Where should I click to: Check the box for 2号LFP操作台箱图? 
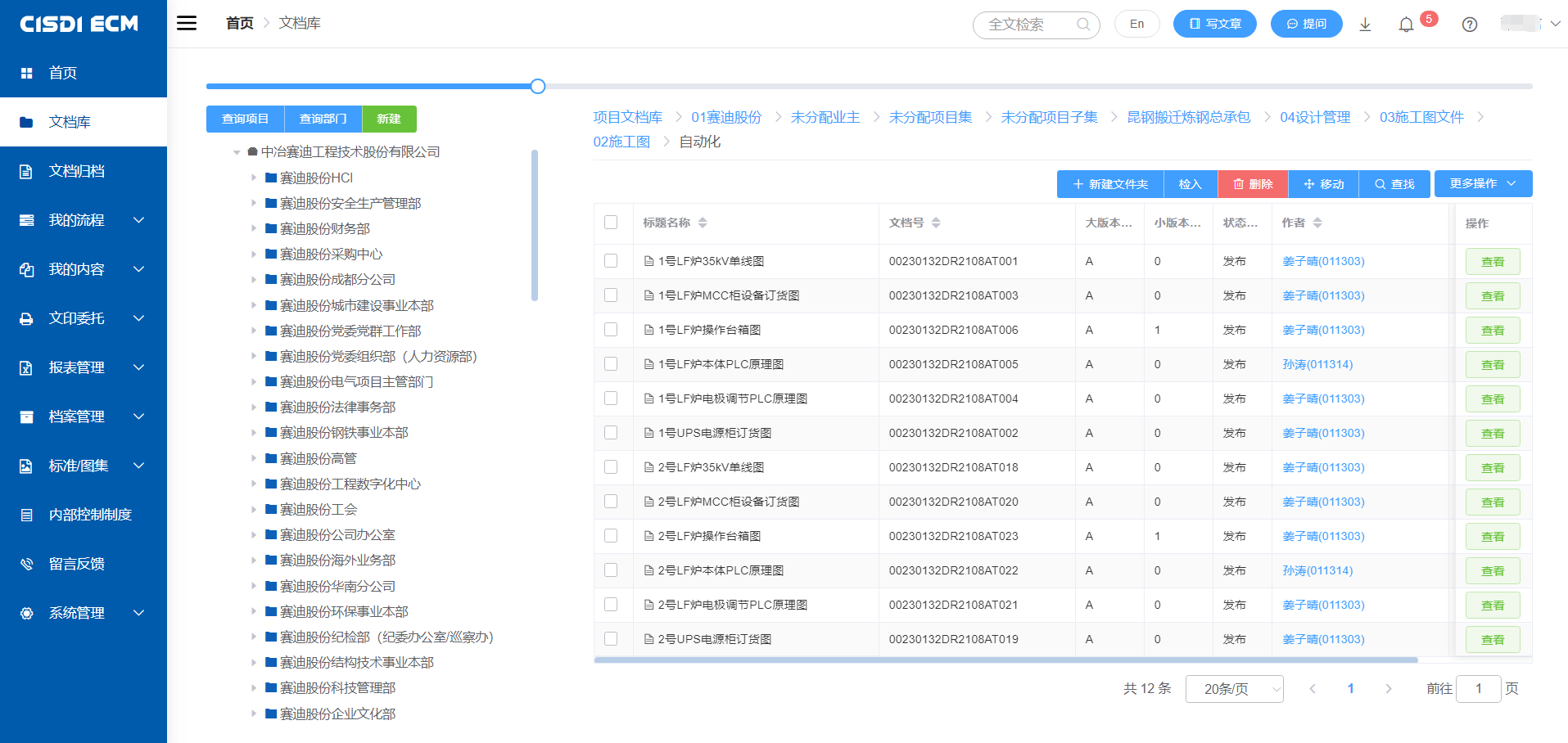pyautogui.click(x=611, y=536)
